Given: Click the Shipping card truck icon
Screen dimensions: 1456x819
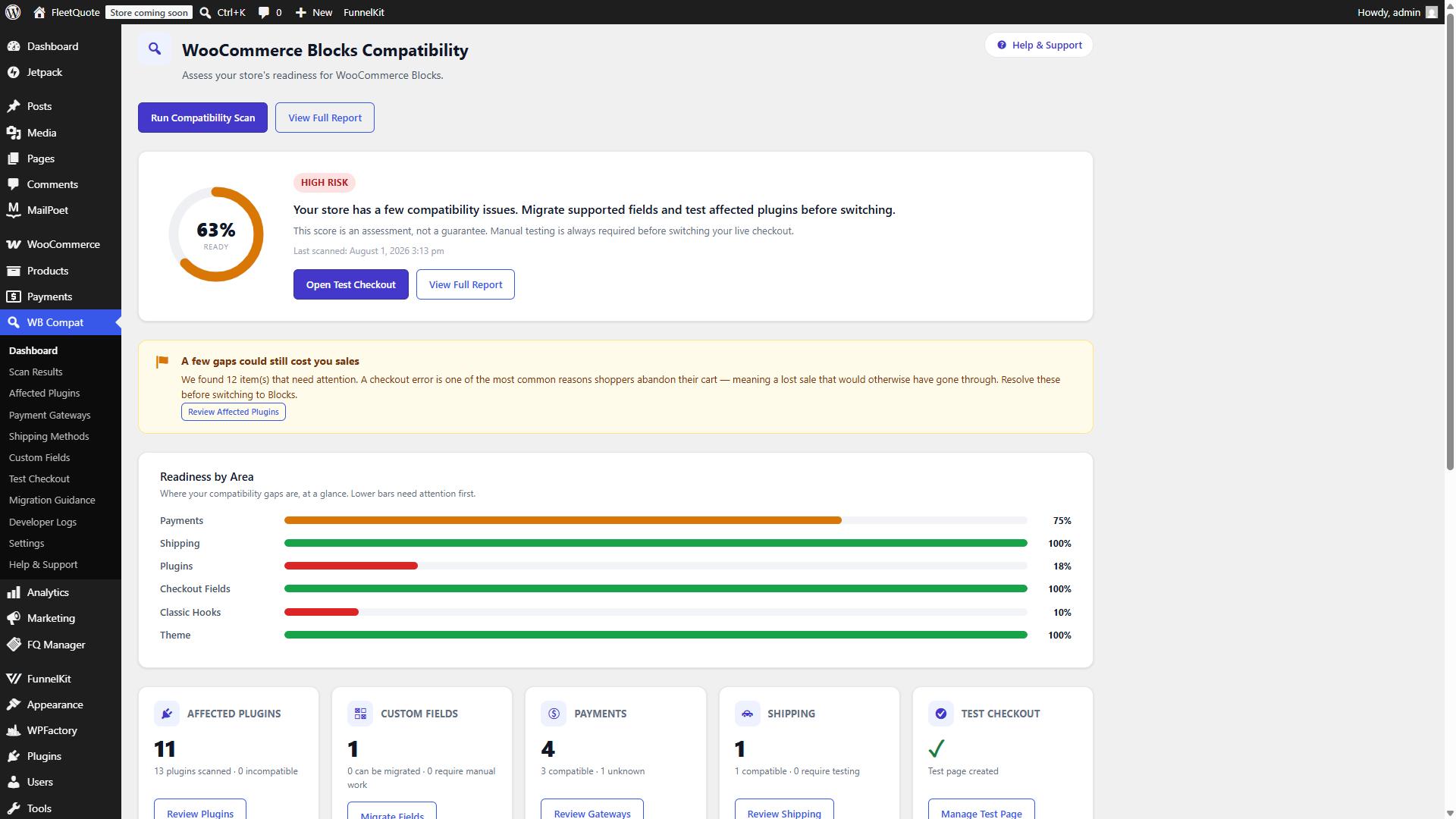Looking at the screenshot, I should 747,714.
